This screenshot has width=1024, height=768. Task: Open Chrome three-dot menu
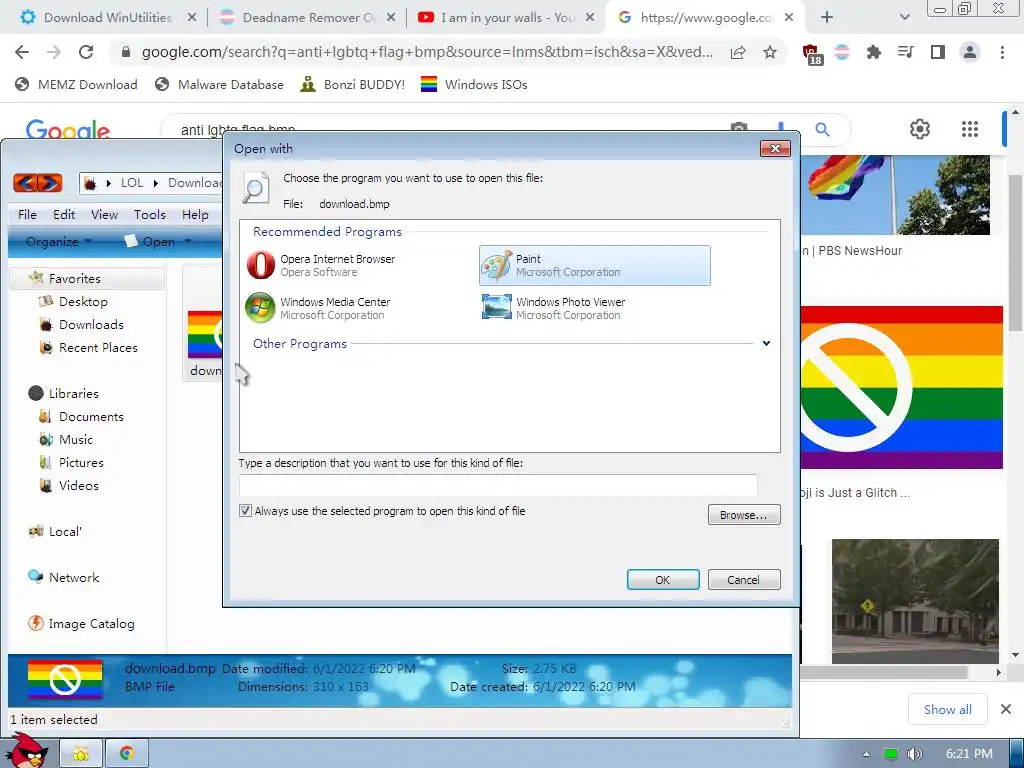pos(1002,52)
